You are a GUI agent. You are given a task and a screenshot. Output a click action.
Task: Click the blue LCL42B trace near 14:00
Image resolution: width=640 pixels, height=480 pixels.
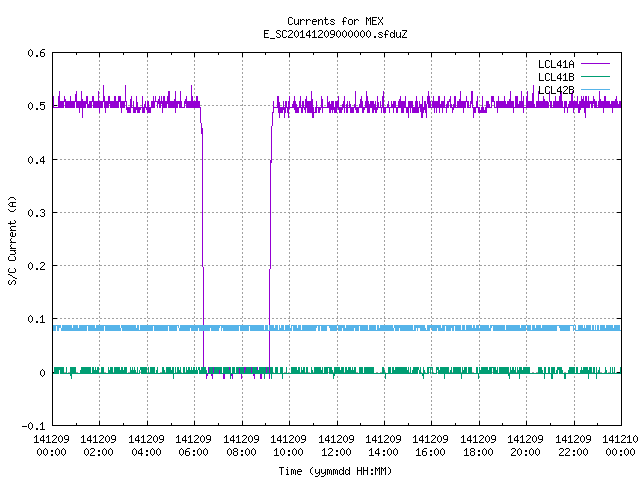pyautogui.click(x=384, y=328)
